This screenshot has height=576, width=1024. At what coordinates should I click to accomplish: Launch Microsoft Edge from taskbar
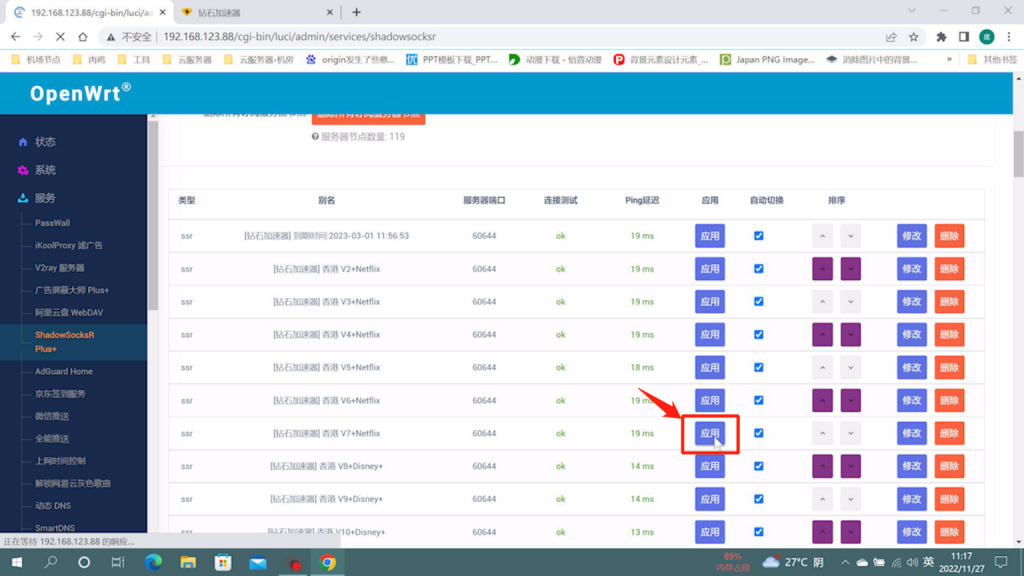pos(153,562)
